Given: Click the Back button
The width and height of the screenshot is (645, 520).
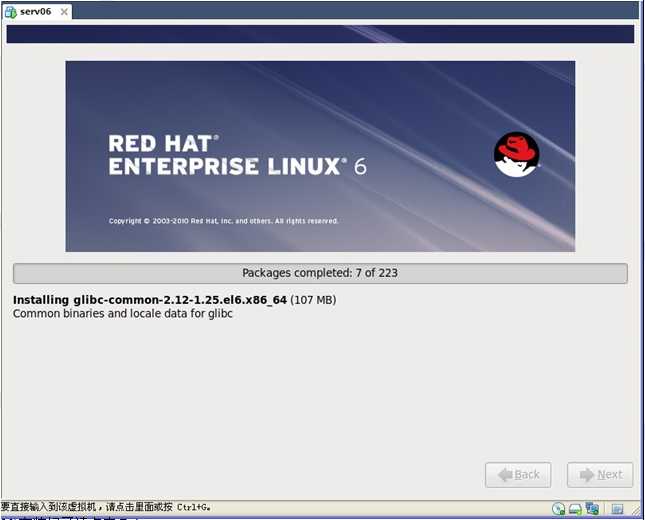Looking at the screenshot, I should click(518, 475).
